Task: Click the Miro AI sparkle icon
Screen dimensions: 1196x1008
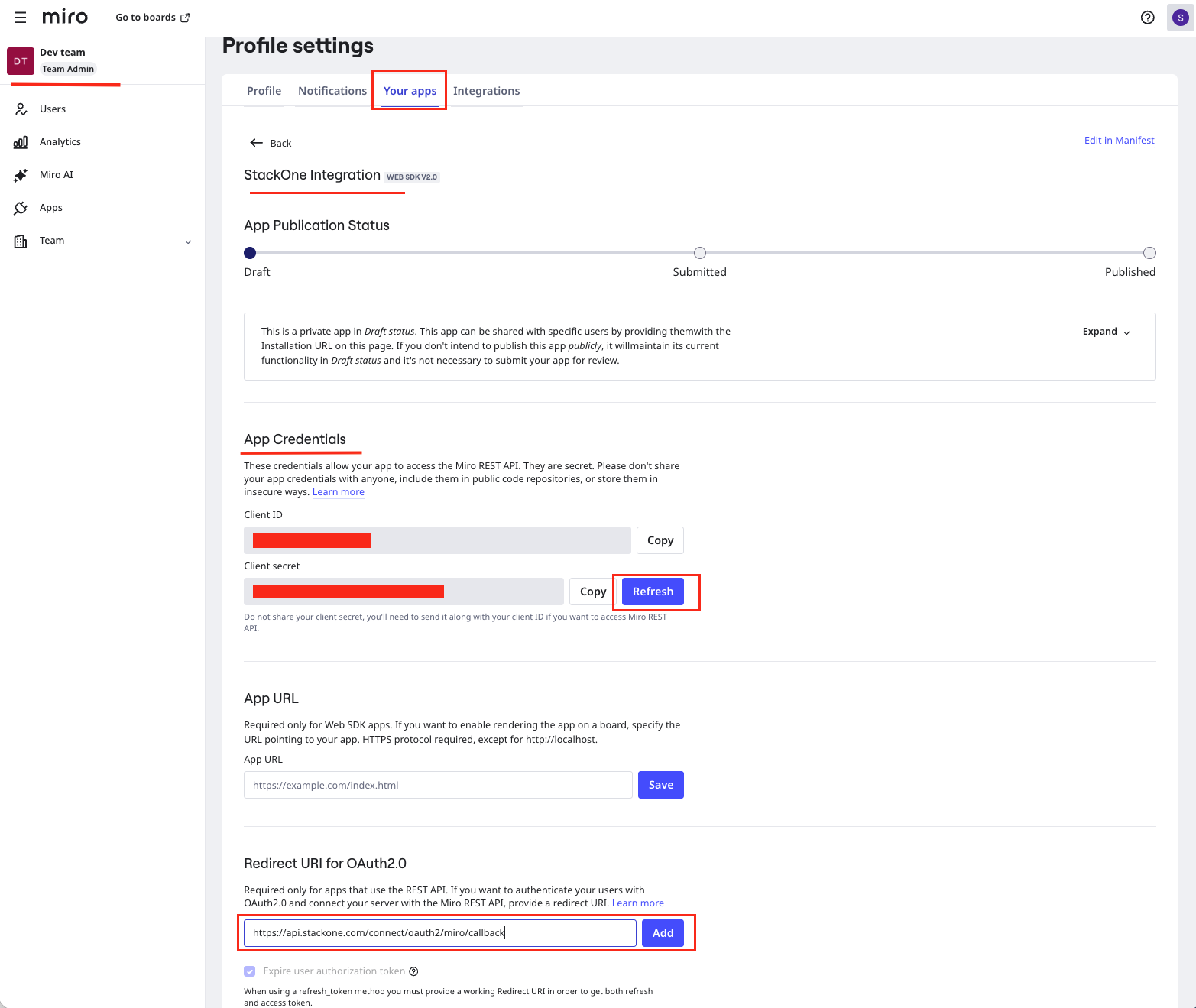Action: pyautogui.click(x=21, y=175)
